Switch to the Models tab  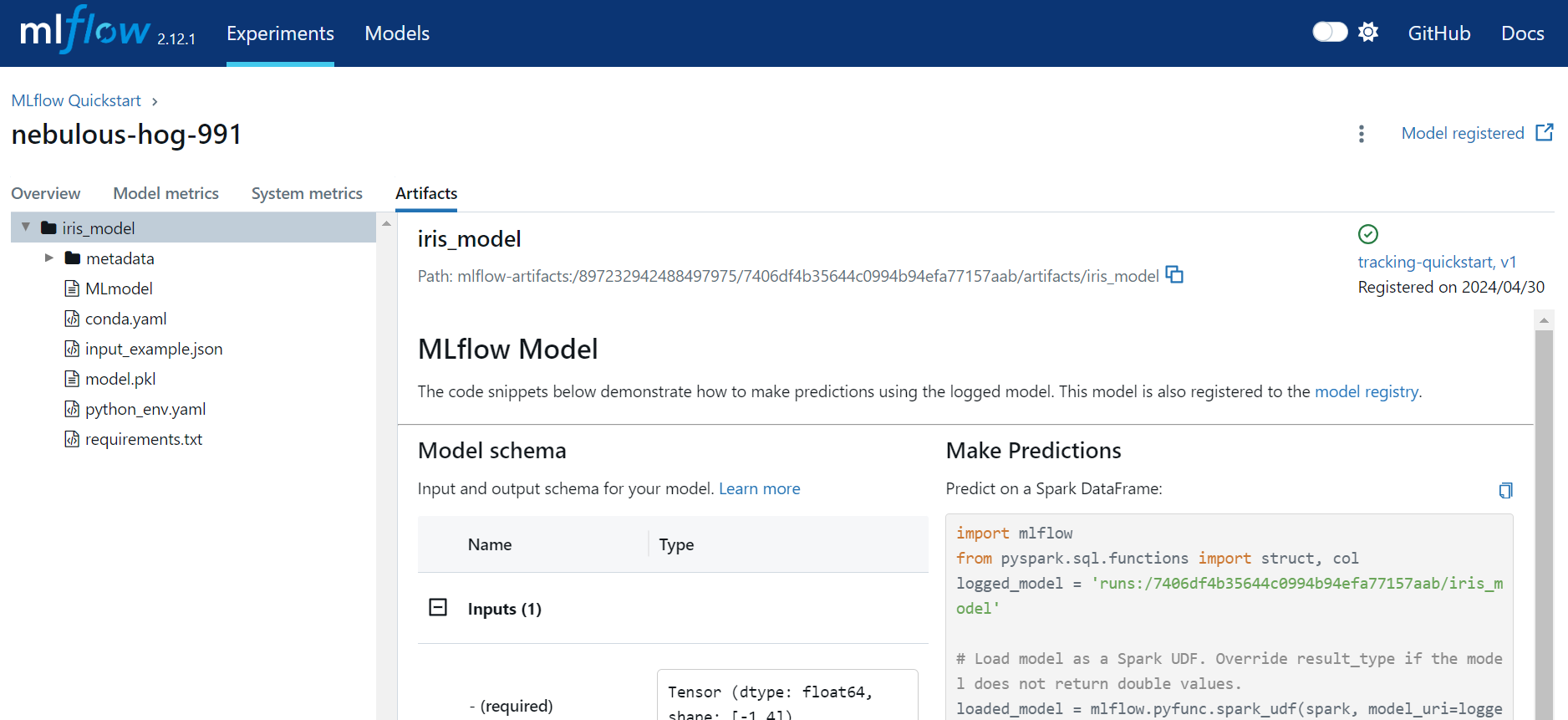point(397,33)
